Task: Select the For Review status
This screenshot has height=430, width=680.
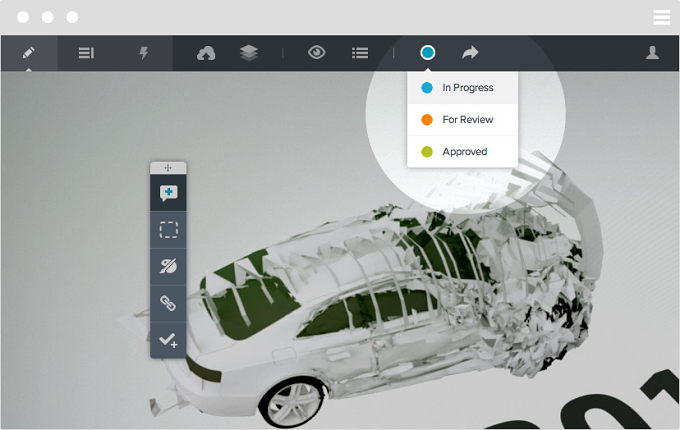Action: click(x=462, y=120)
